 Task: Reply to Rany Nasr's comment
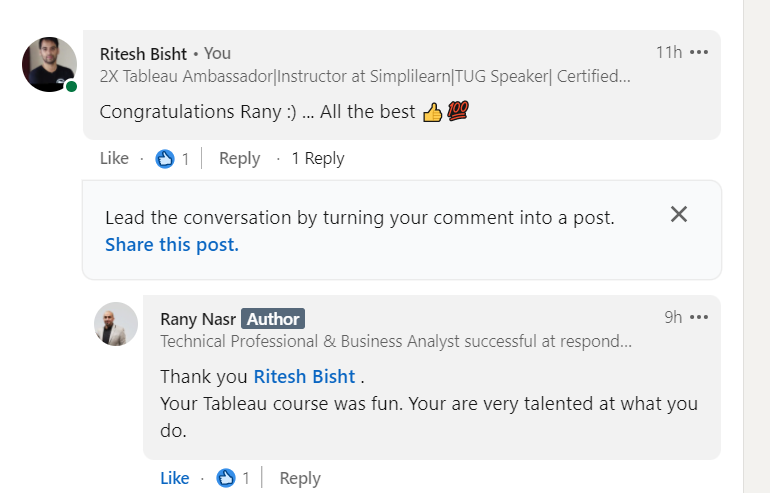(x=299, y=478)
